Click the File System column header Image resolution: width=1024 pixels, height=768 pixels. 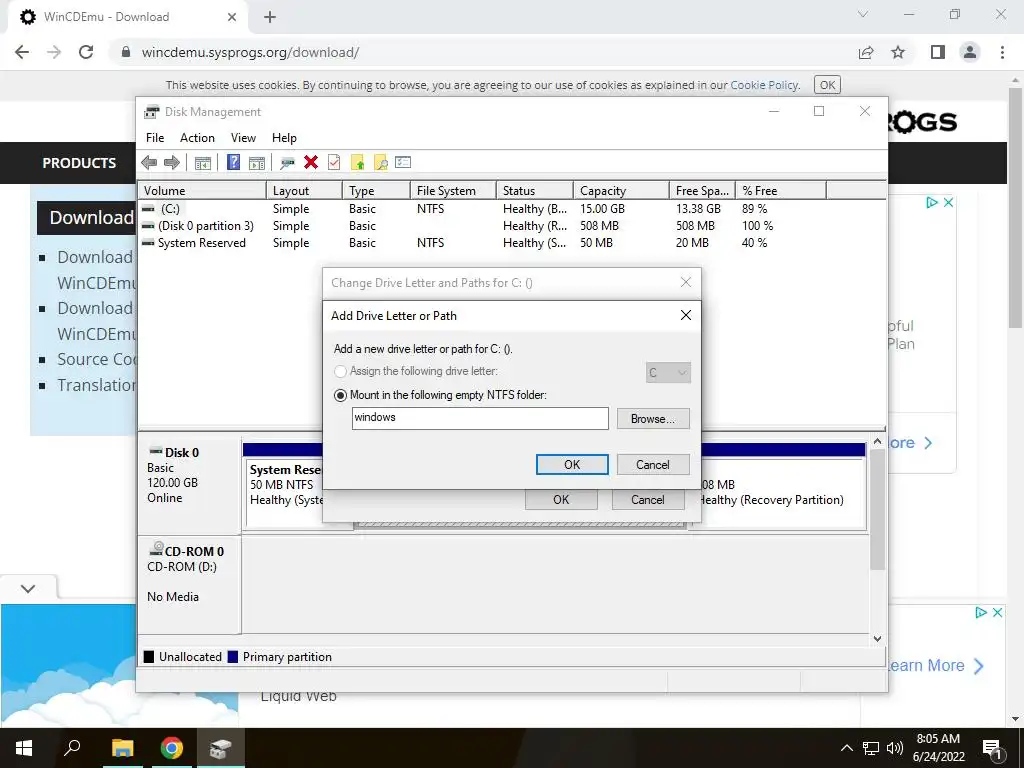coord(453,191)
